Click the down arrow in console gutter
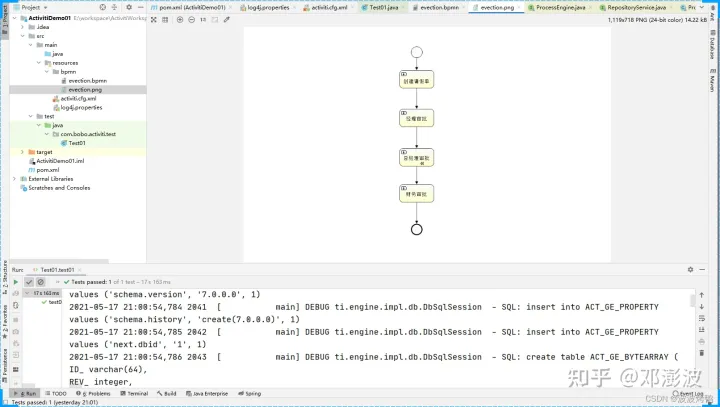 tap(702, 306)
